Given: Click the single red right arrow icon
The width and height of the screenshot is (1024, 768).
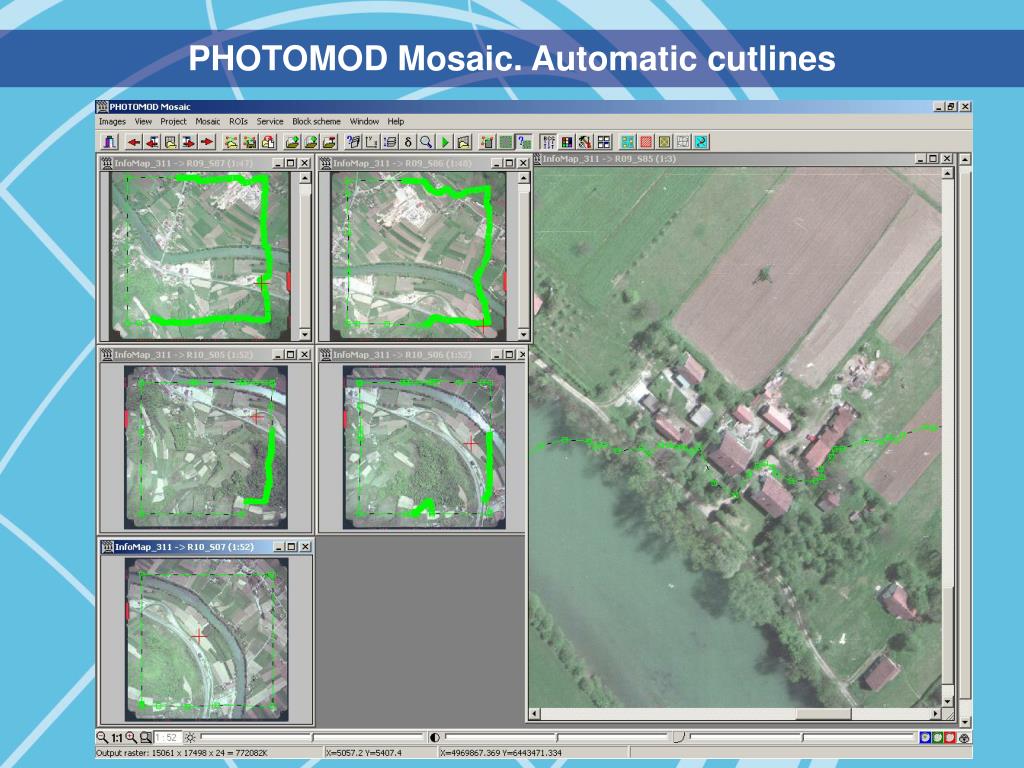Looking at the screenshot, I should click(x=208, y=142).
